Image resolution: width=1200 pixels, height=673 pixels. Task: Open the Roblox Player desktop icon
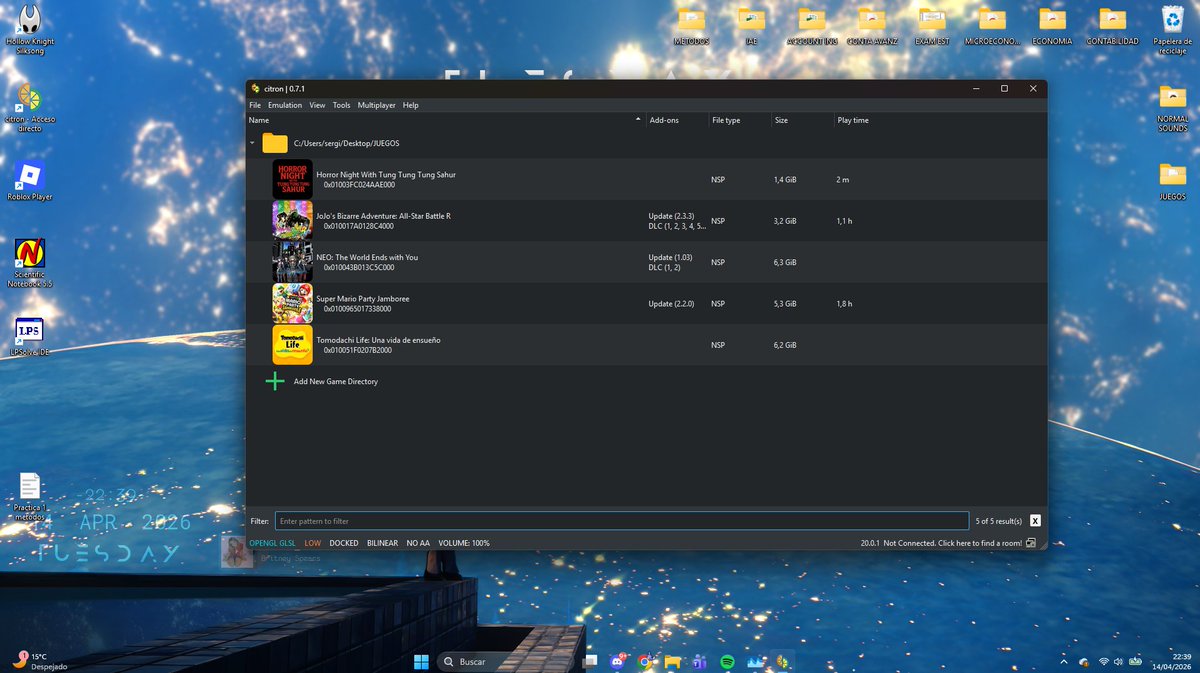[x=30, y=181]
